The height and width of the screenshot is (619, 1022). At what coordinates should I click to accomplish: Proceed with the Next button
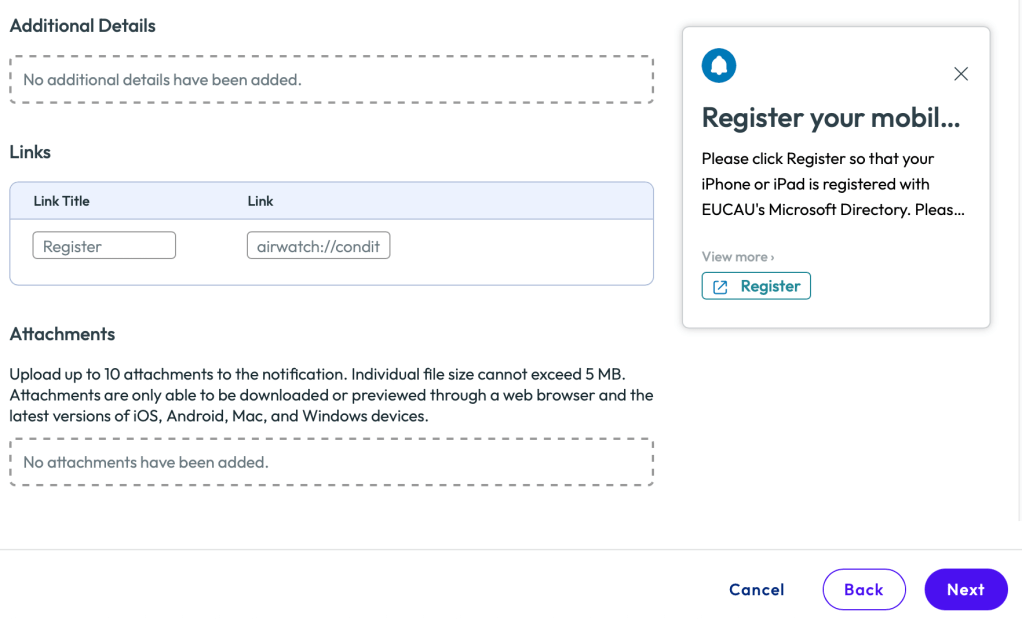click(966, 590)
